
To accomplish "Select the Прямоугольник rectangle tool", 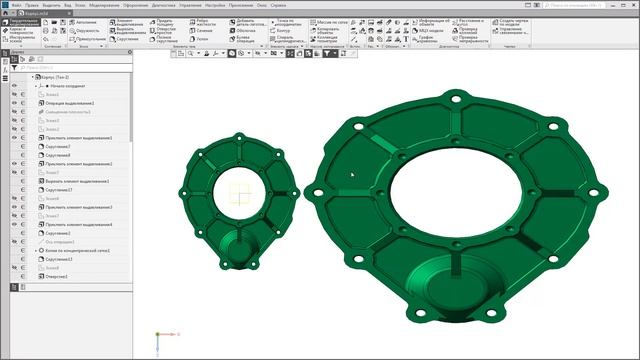I will (x=87, y=39).
